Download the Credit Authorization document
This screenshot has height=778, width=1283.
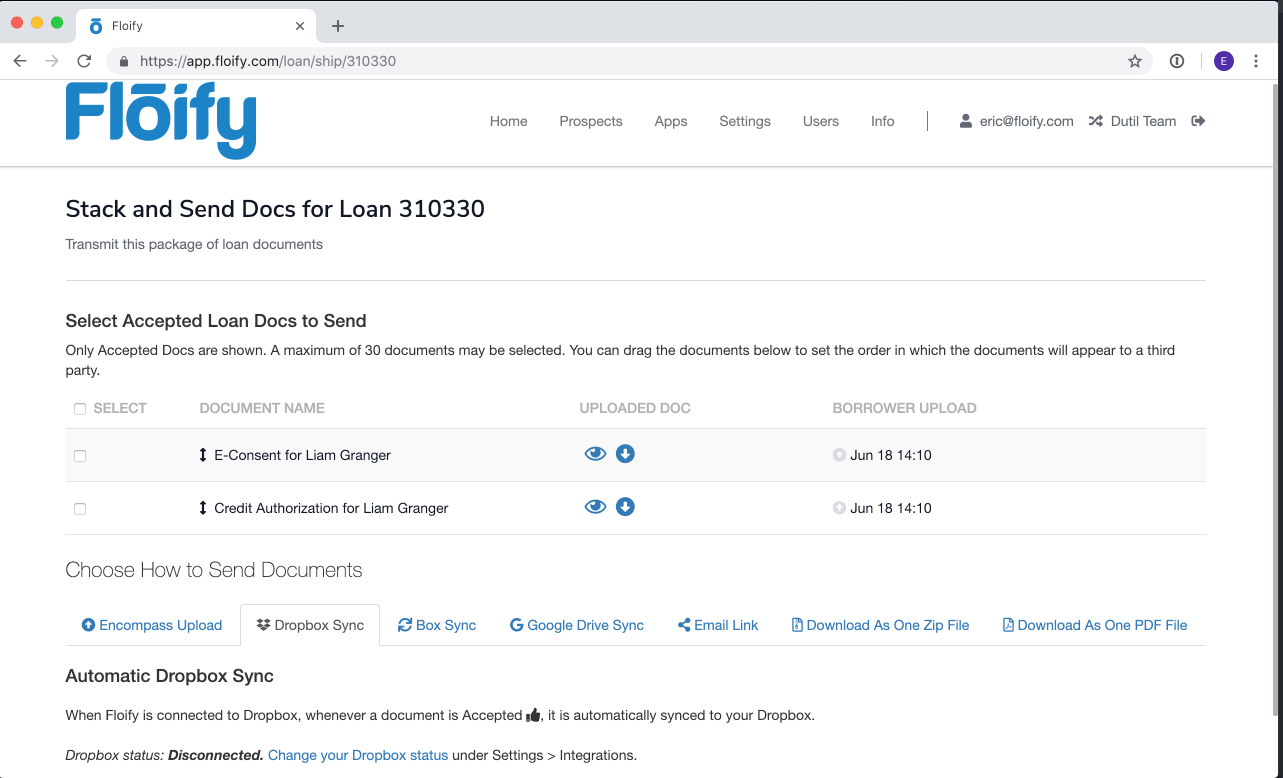point(625,507)
